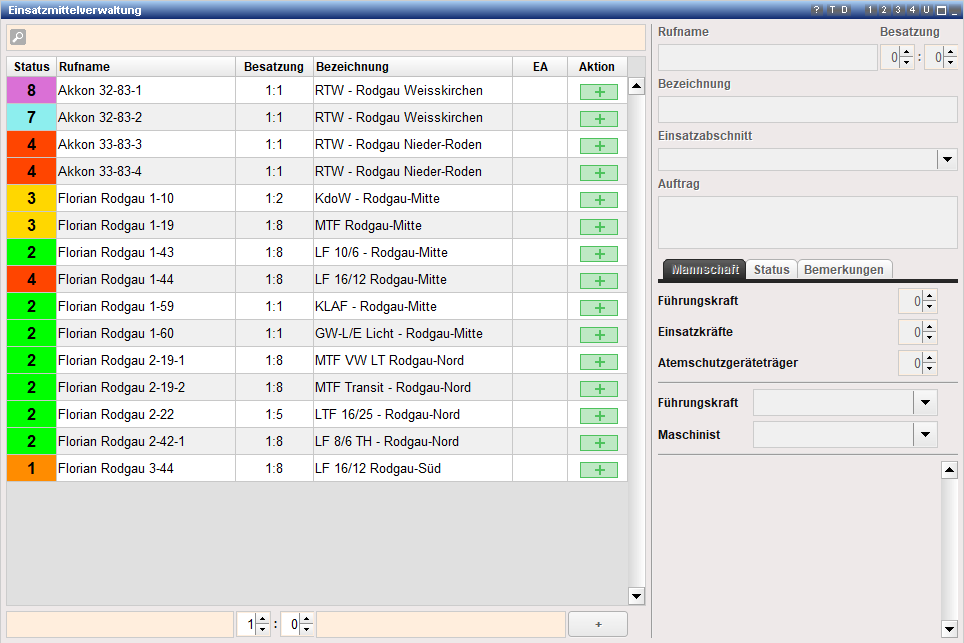Click into the Auftrag text field
The image size is (964, 643).
[807, 222]
